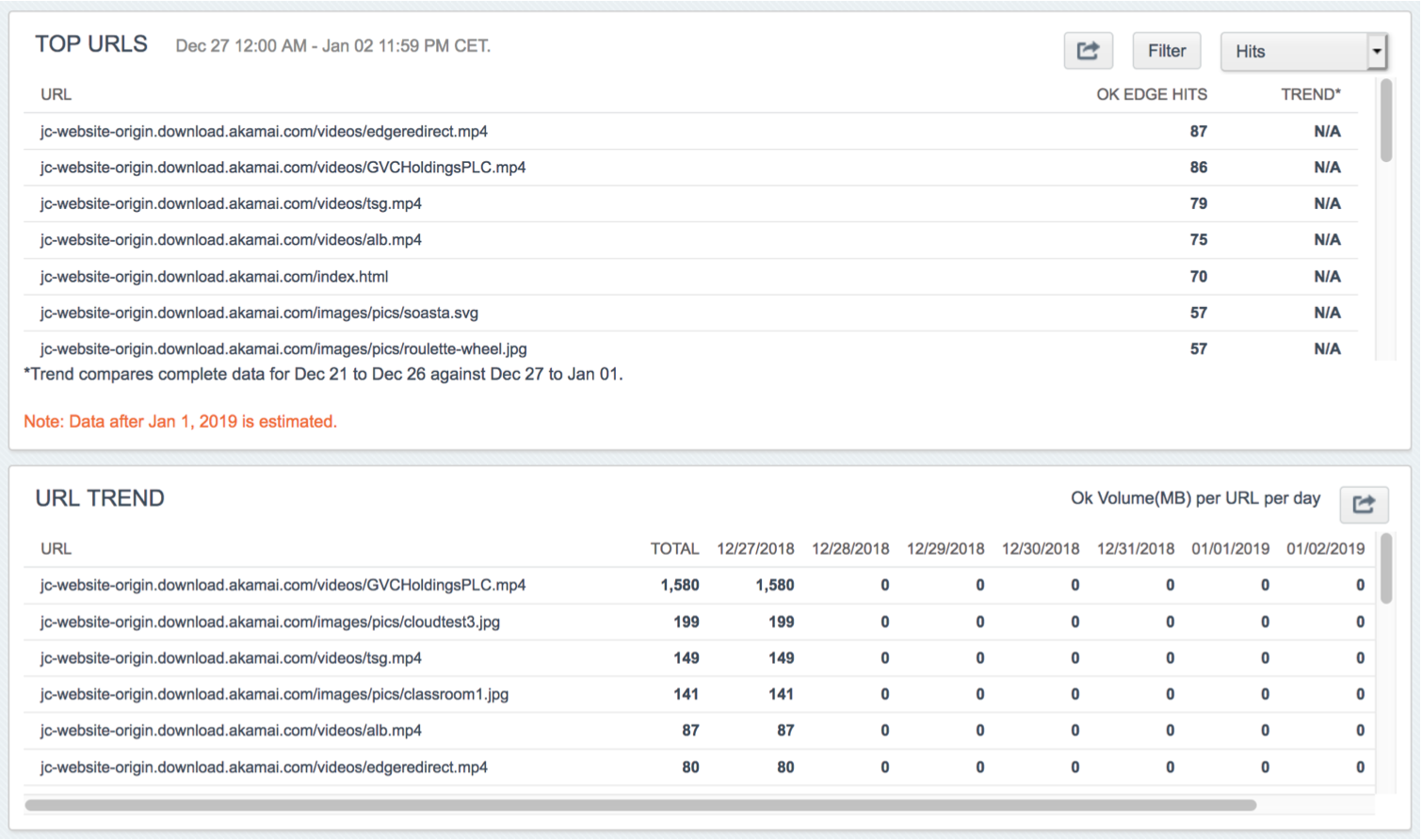1422x840 pixels.
Task: Click the URL Trend vertical scrollbar
Action: pos(1385,569)
